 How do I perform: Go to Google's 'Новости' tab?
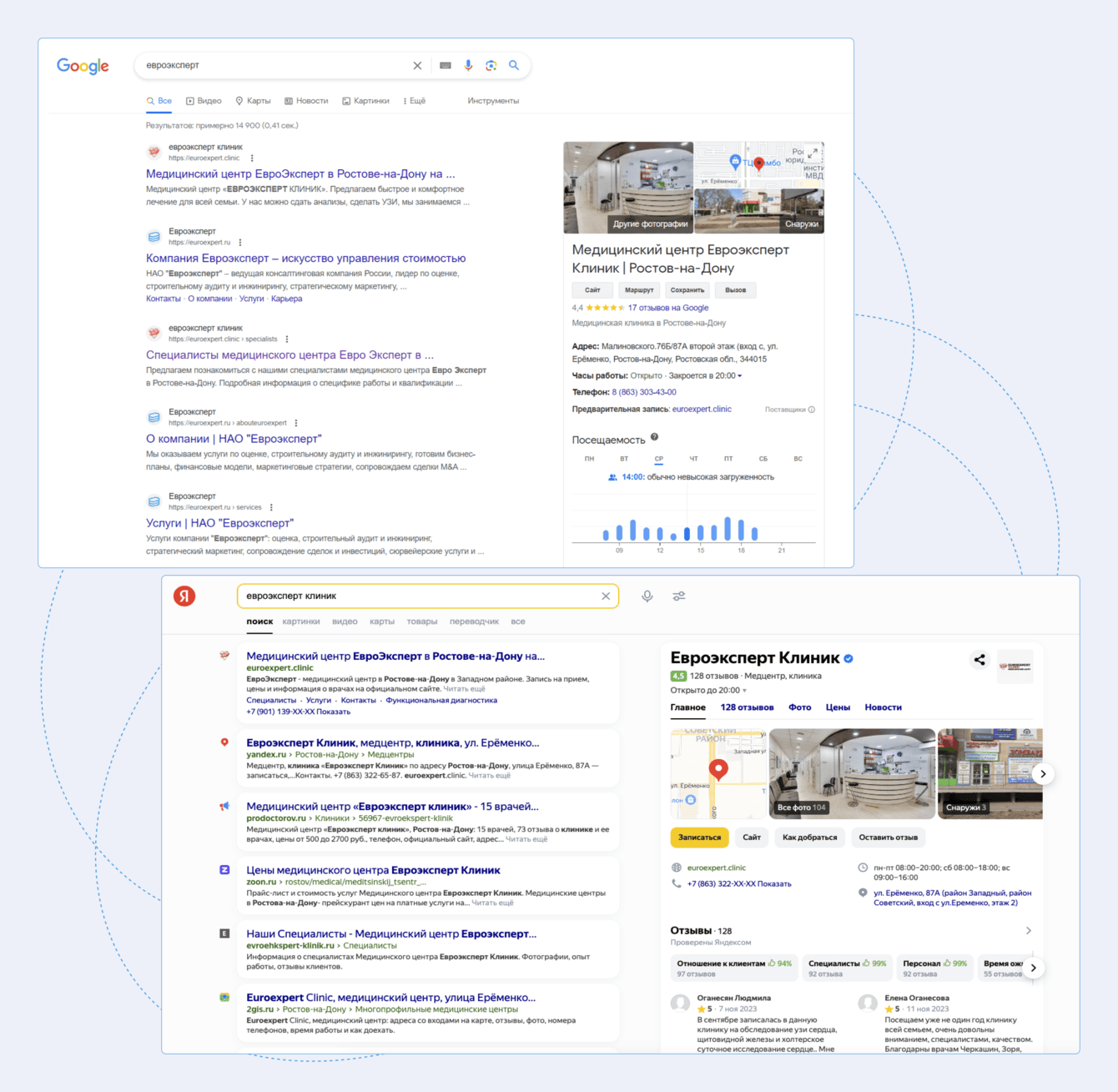(x=306, y=101)
